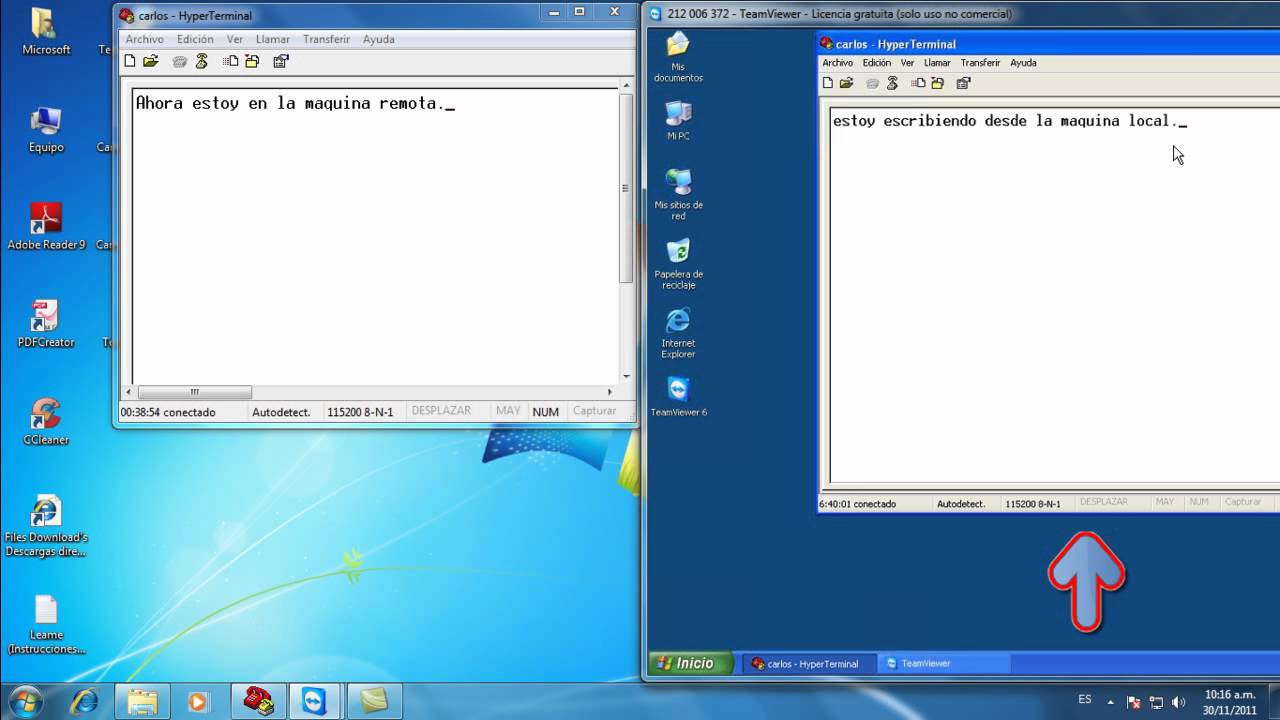This screenshot has height=720, width=1280.
Task: Select Mis sitios de red icon
Action: click(x=678, y=194)
